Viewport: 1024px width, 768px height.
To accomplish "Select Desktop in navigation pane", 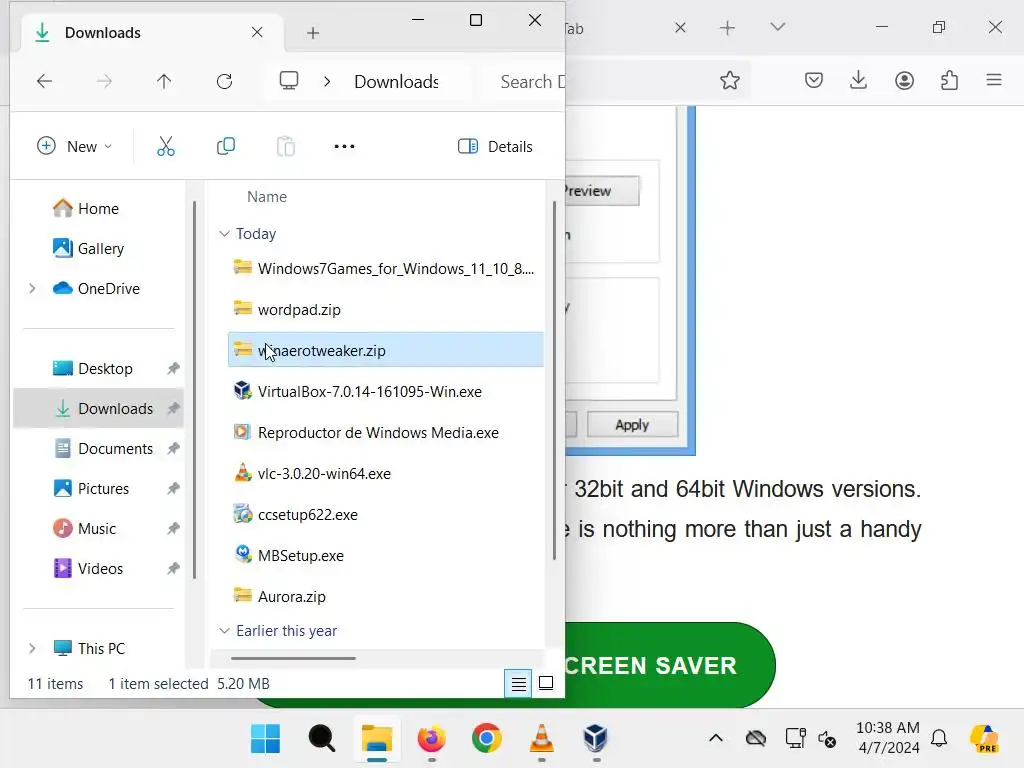I will 98,368.
